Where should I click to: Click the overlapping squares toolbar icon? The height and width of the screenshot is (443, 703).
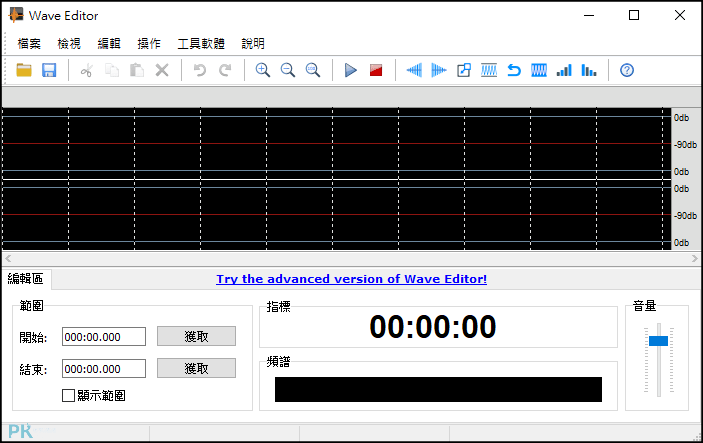[464, 70]
